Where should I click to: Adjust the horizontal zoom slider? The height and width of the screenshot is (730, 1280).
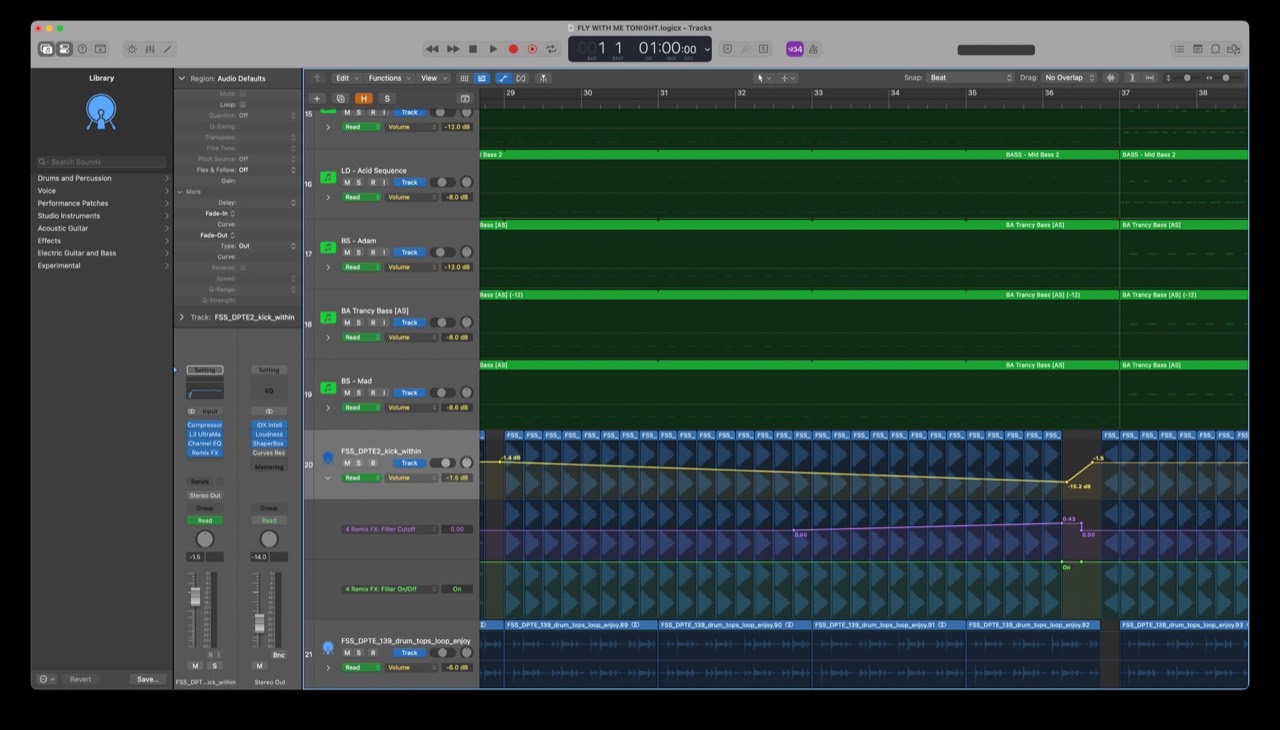pos(1226,78)
